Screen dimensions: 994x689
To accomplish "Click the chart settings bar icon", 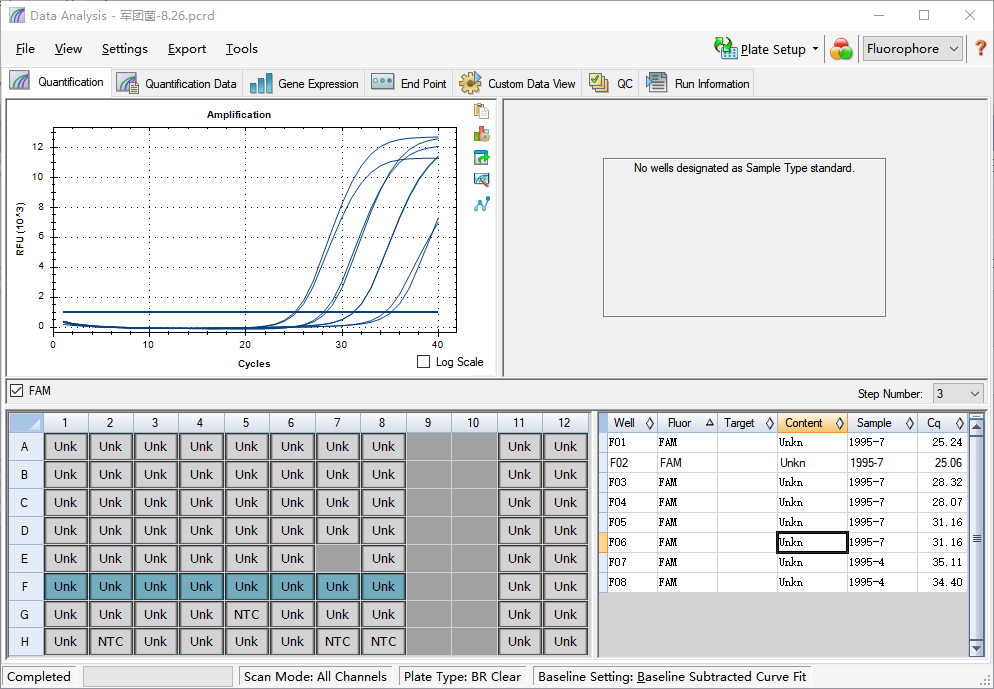I will coord(481,134).
